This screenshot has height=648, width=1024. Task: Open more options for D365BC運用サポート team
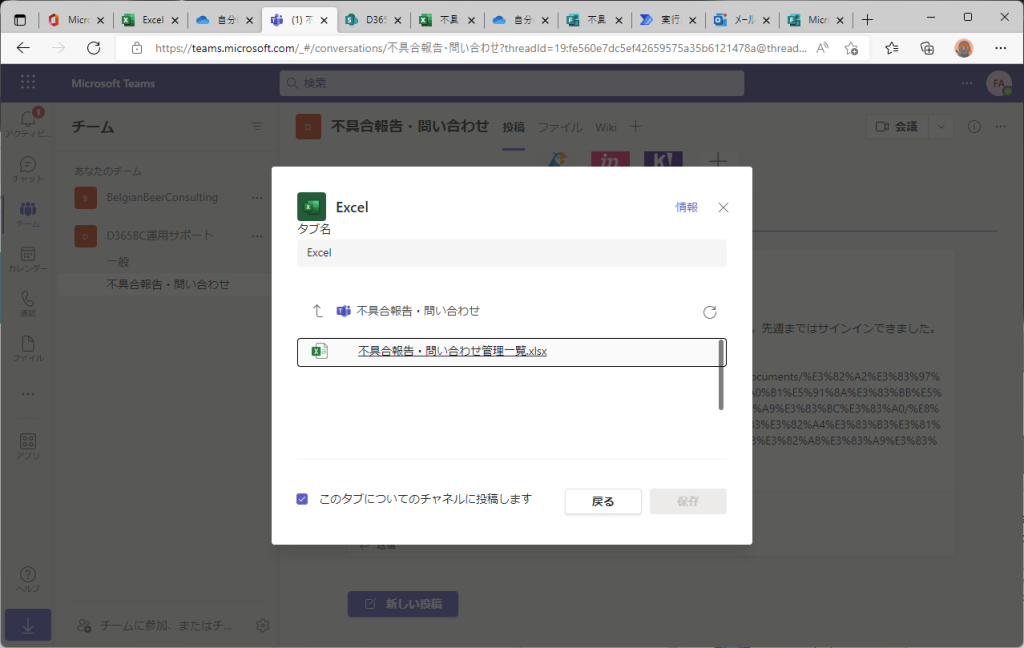(x=257, y=235)
